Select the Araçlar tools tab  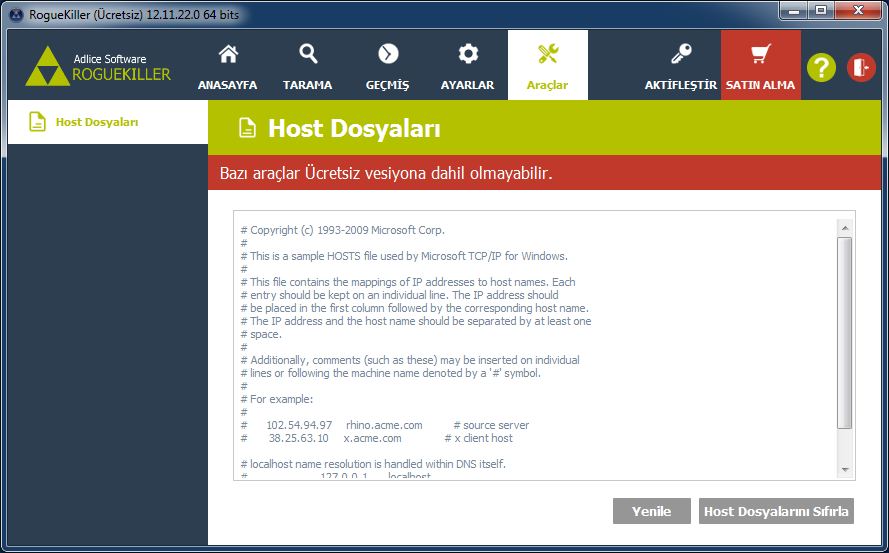pos(548,65)
